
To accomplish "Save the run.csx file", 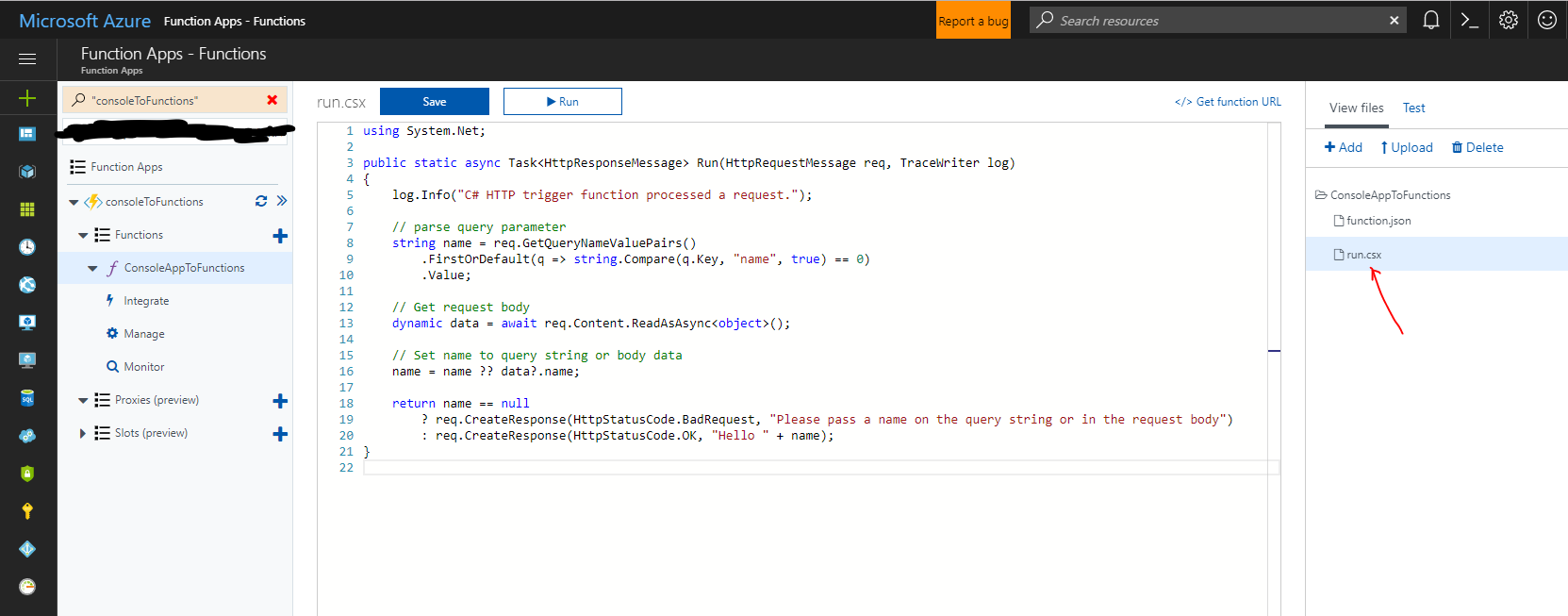I will click(x=435, y=101).
